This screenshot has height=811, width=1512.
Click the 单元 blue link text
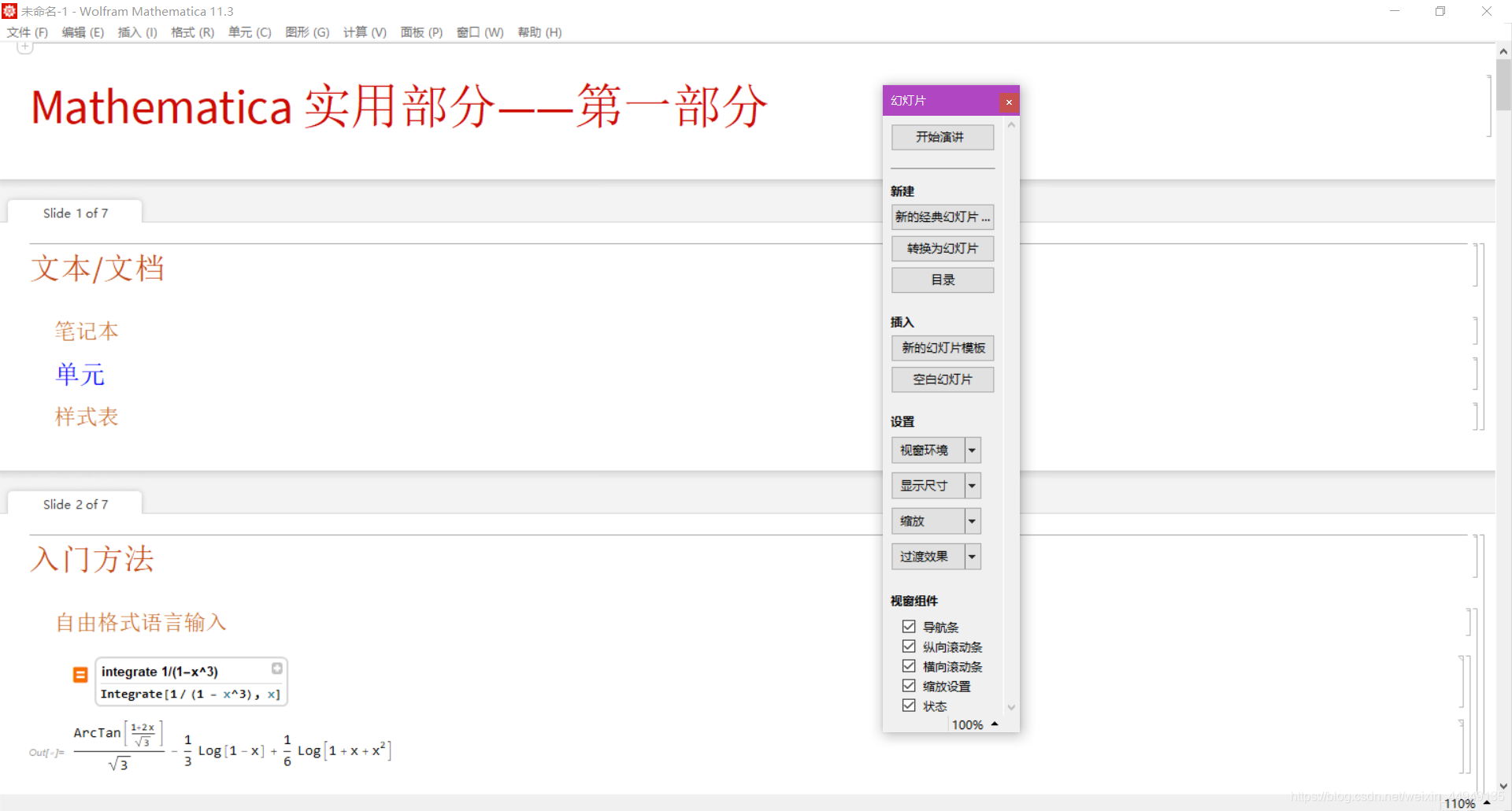[x=80, y=374]
